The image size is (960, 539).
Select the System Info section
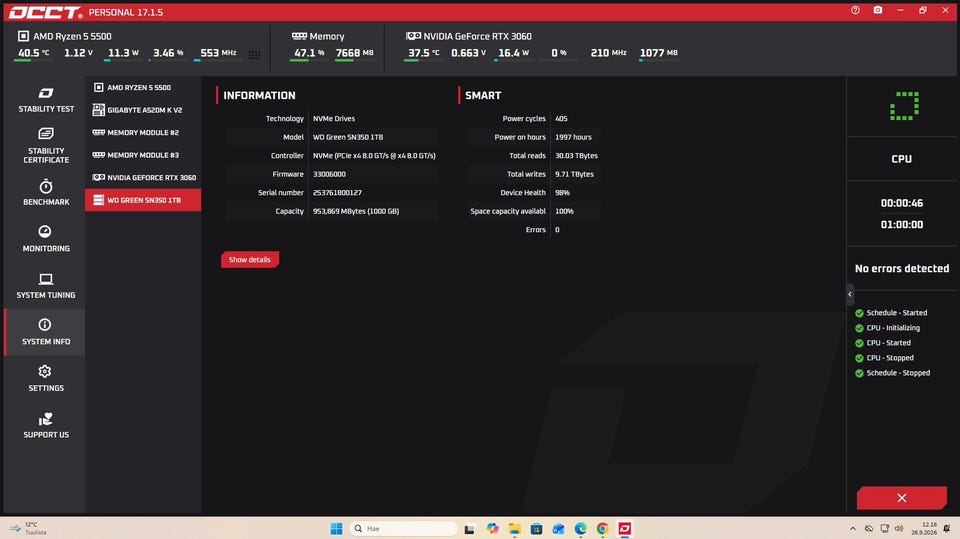(x=45, y=332)
